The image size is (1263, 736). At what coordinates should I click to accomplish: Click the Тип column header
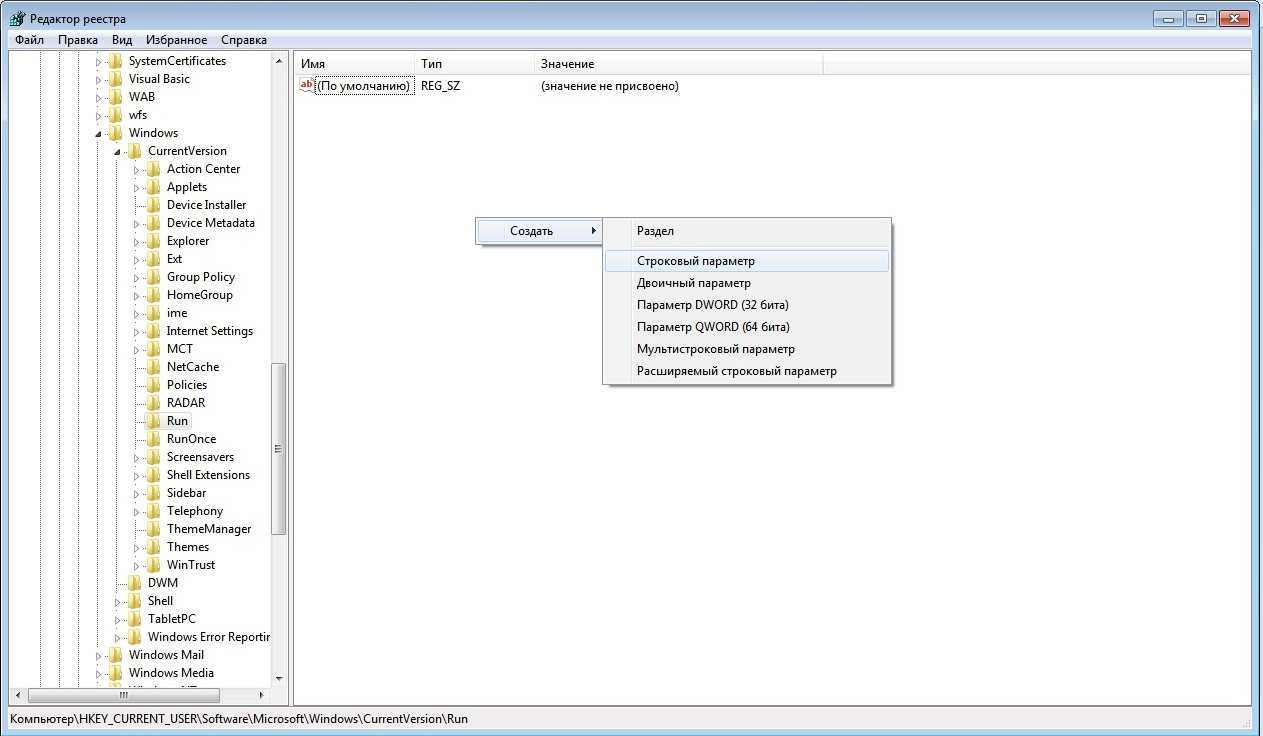tap(431, 64)
